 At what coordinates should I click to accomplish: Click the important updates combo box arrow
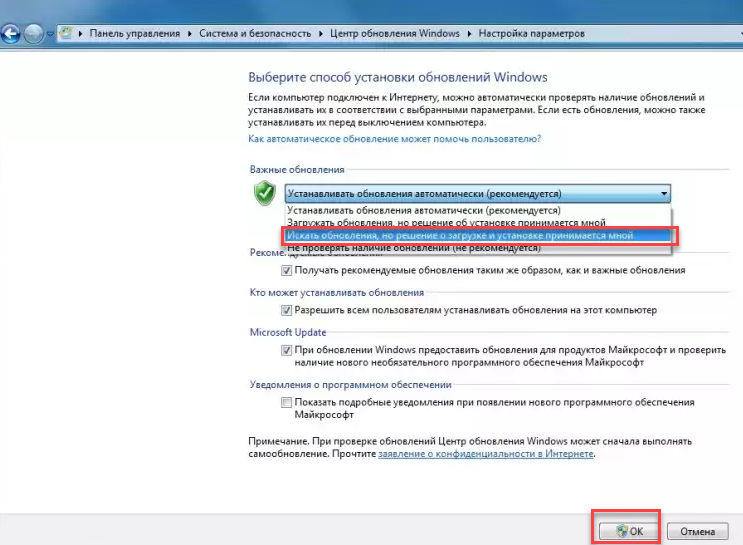[x=663, y=193]
